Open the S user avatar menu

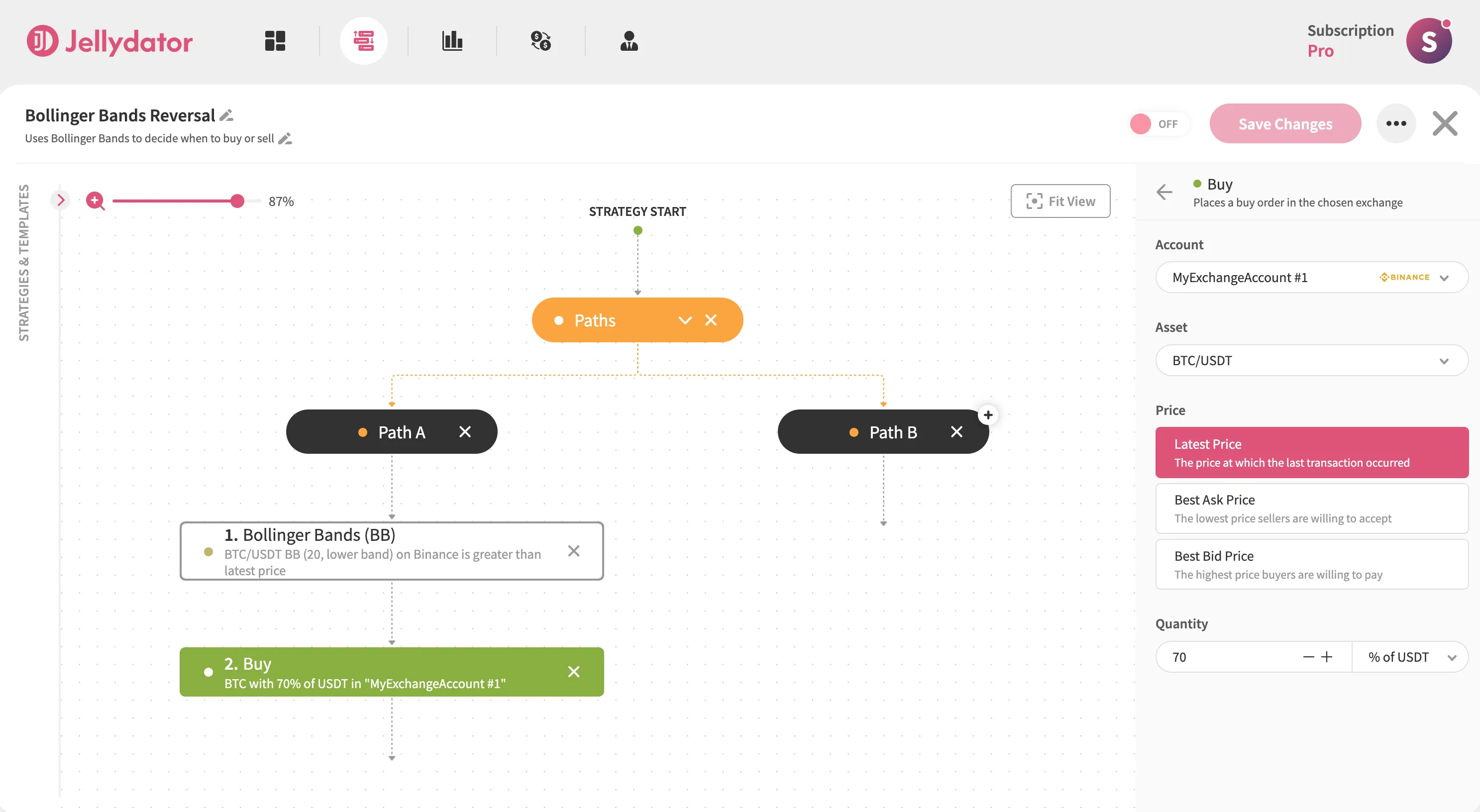tap(1429, 41)
